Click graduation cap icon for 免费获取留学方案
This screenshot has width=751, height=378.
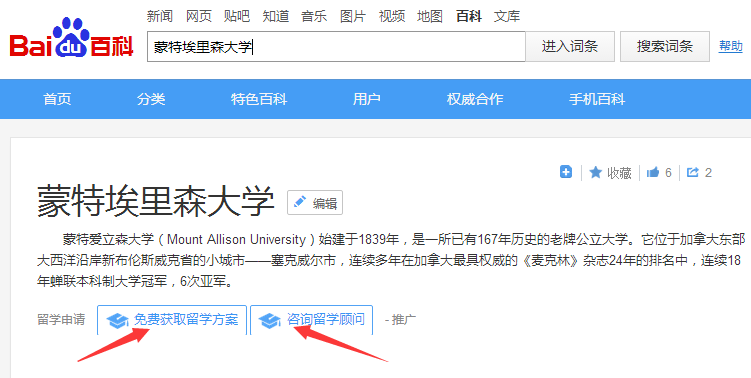117,320
